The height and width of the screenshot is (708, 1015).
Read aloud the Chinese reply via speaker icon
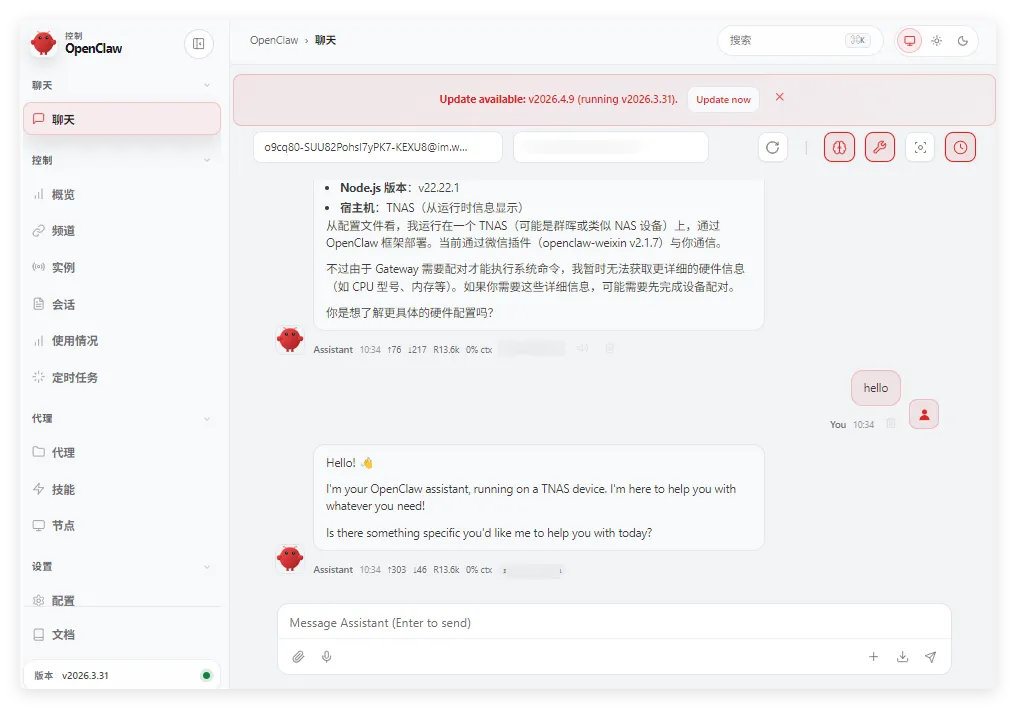click(583, 348)
